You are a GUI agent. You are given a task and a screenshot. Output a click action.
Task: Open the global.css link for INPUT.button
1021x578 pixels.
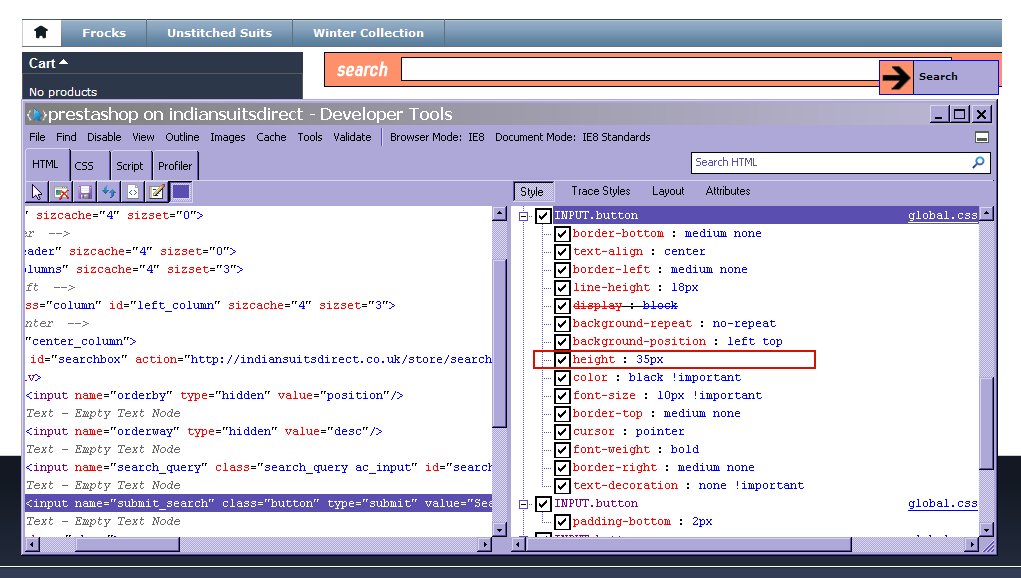(x=942, y=216)
